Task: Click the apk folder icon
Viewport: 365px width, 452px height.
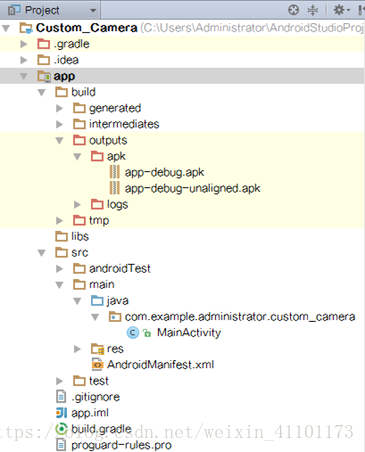Action: tap(97, 156)
